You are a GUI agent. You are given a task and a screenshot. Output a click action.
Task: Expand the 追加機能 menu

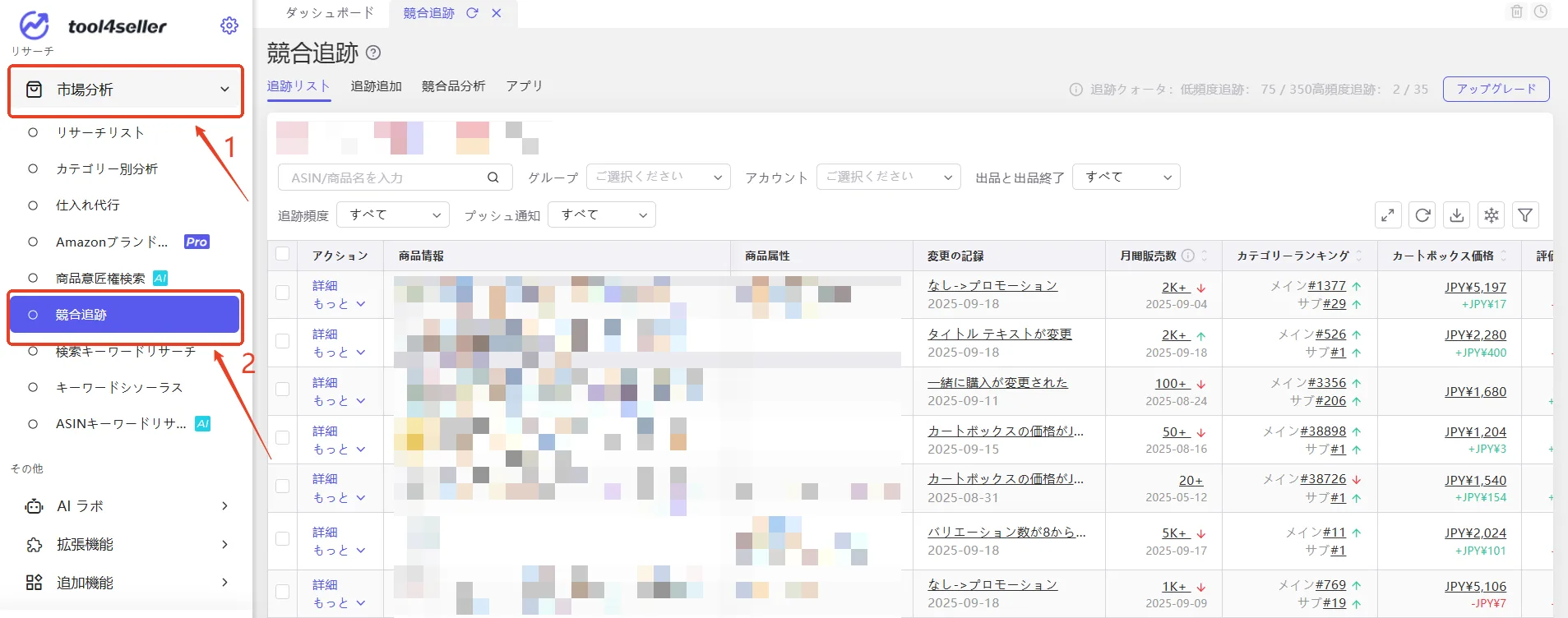(224, 583)
